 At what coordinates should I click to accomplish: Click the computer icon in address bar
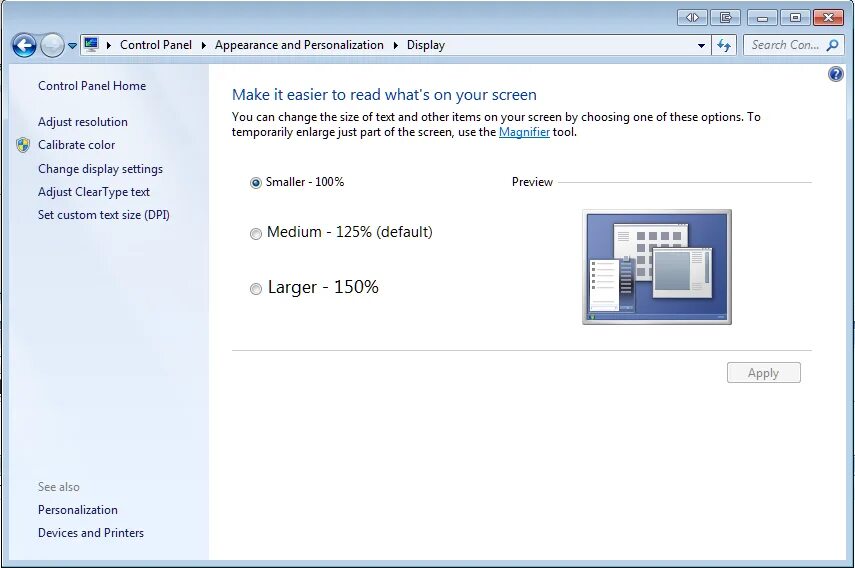(x=91, y=45)
